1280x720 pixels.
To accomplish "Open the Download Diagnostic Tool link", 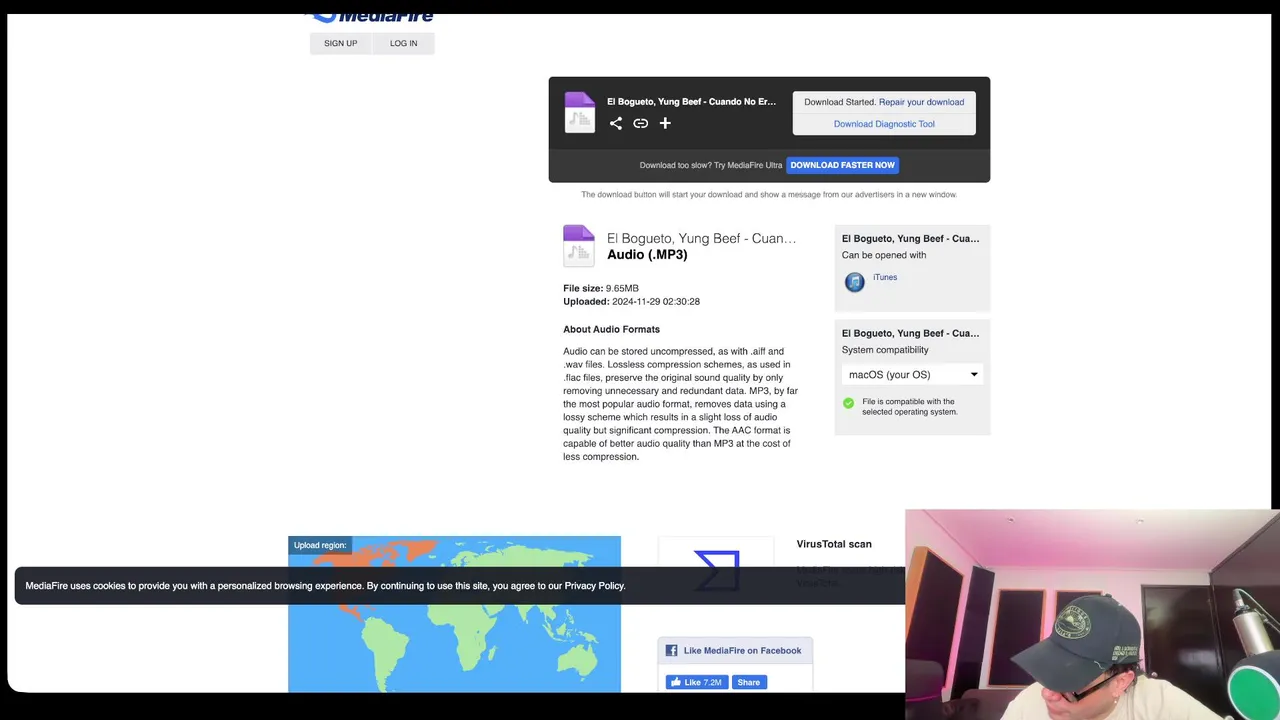I will 884,124.
